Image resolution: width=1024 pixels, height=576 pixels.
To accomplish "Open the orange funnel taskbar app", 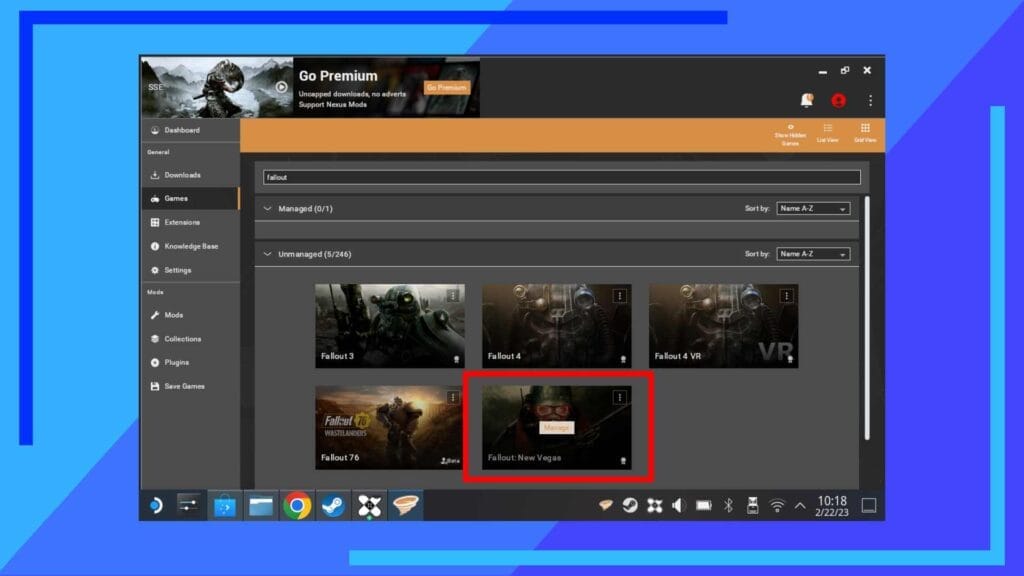I will pos(405,505).
